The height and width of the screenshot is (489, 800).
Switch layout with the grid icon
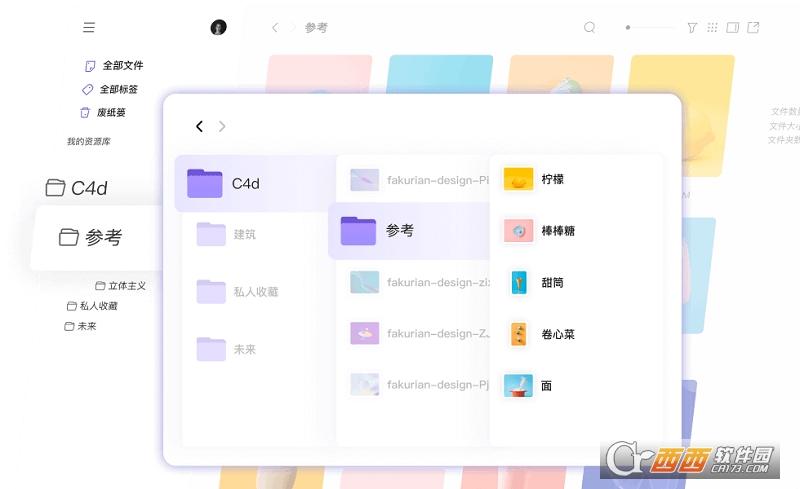point(712,28)
